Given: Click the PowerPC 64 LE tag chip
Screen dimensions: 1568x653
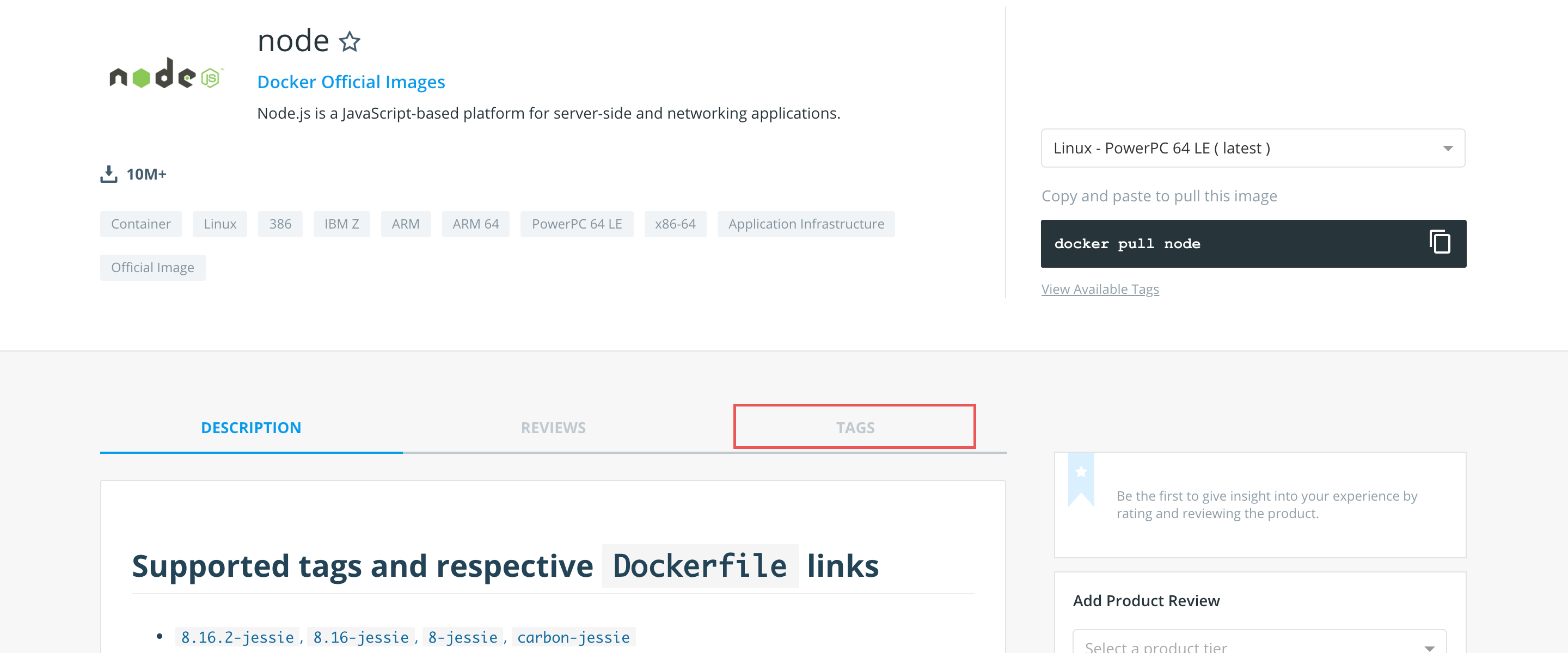Looking at the screenshot, I should pyautogui.click(x=576, y=224).
